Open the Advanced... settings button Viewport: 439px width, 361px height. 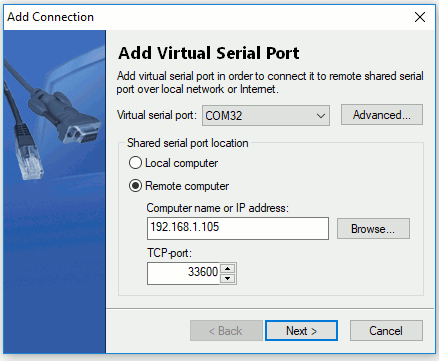[x=382, y=115]
